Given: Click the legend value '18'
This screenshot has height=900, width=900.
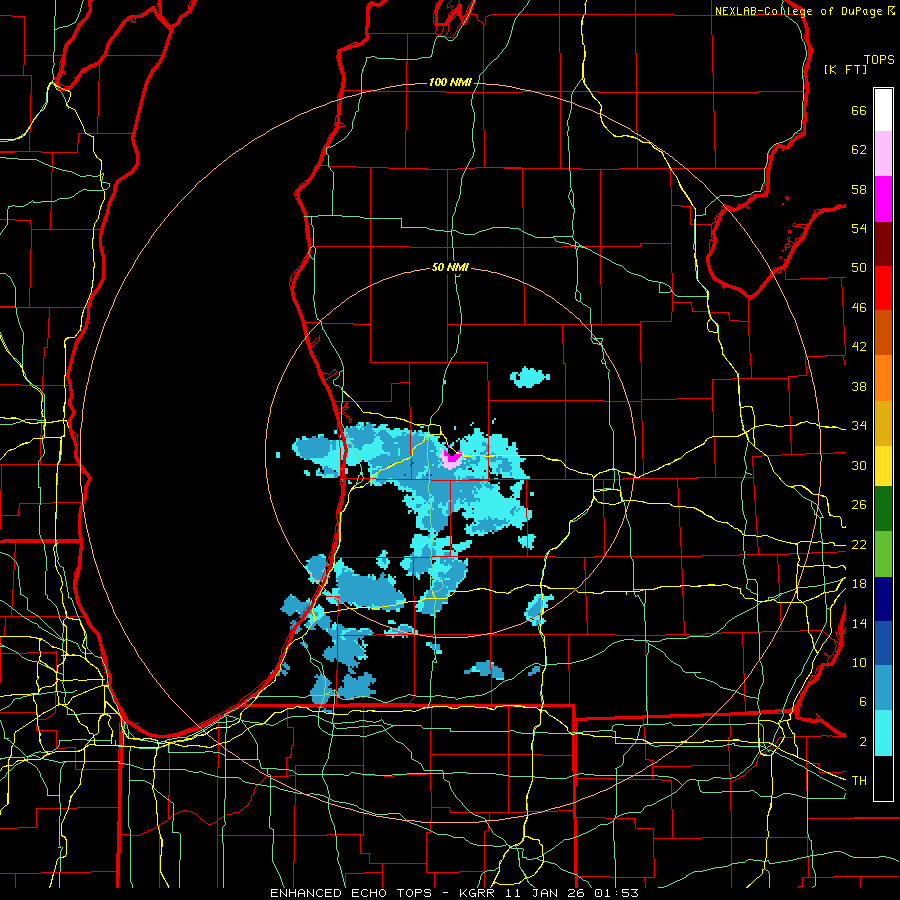Looking at the screenshot, I should coord(859,584).
